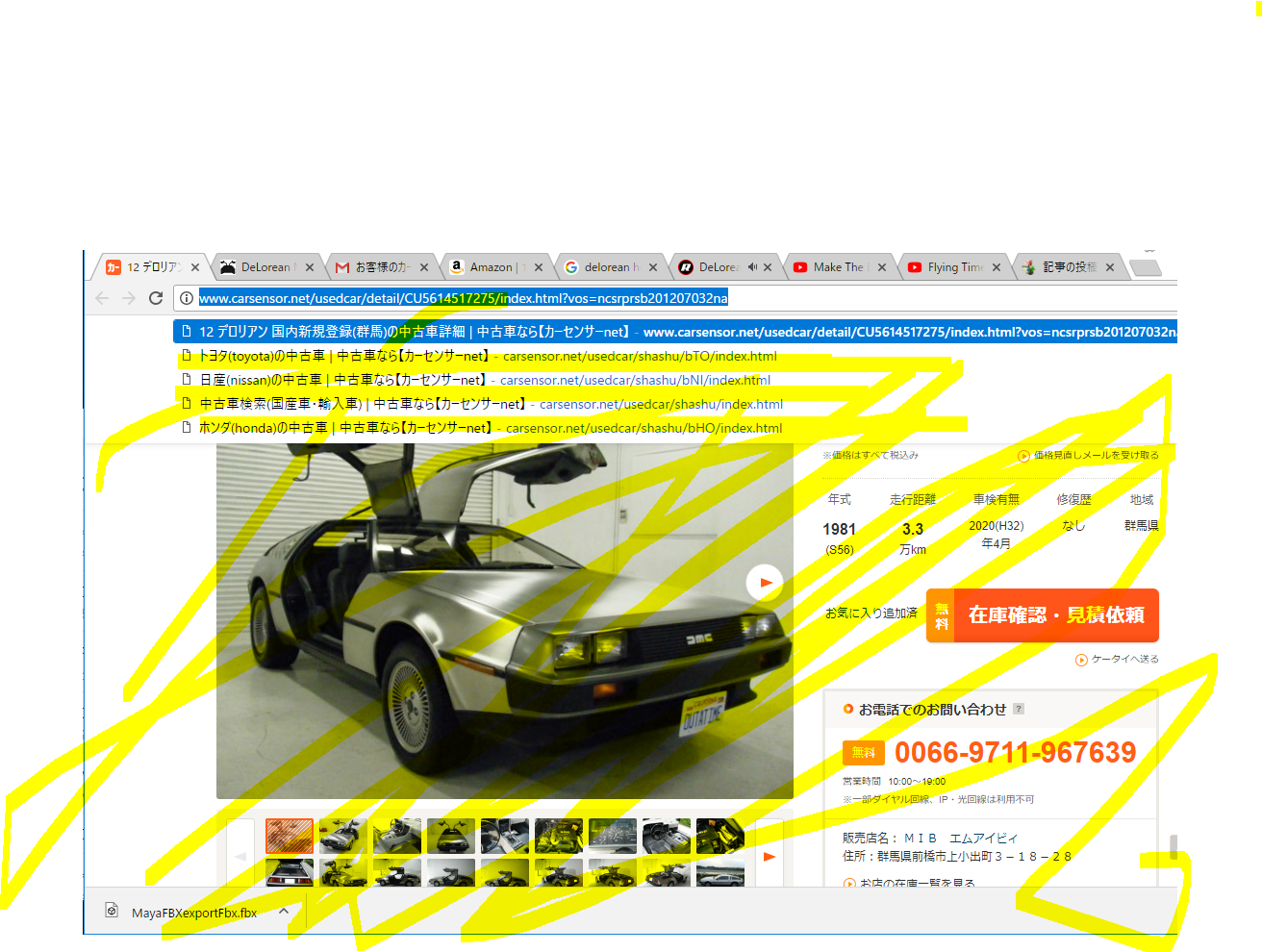Image resolution: width=1262 pixels, height=952 pixels.
Task: Open help icon next to お電話でのお問い合わせ
Action: (1019, 709)
